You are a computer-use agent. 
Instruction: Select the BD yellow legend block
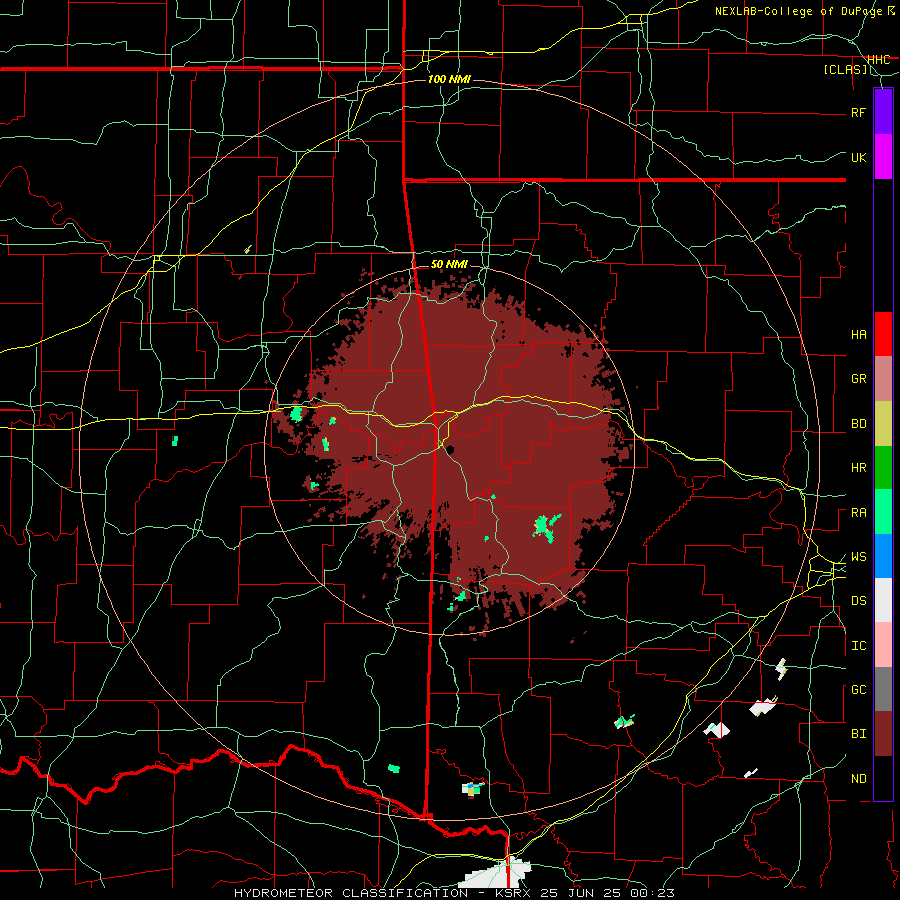pyautogui.click(x=883, y=424)
